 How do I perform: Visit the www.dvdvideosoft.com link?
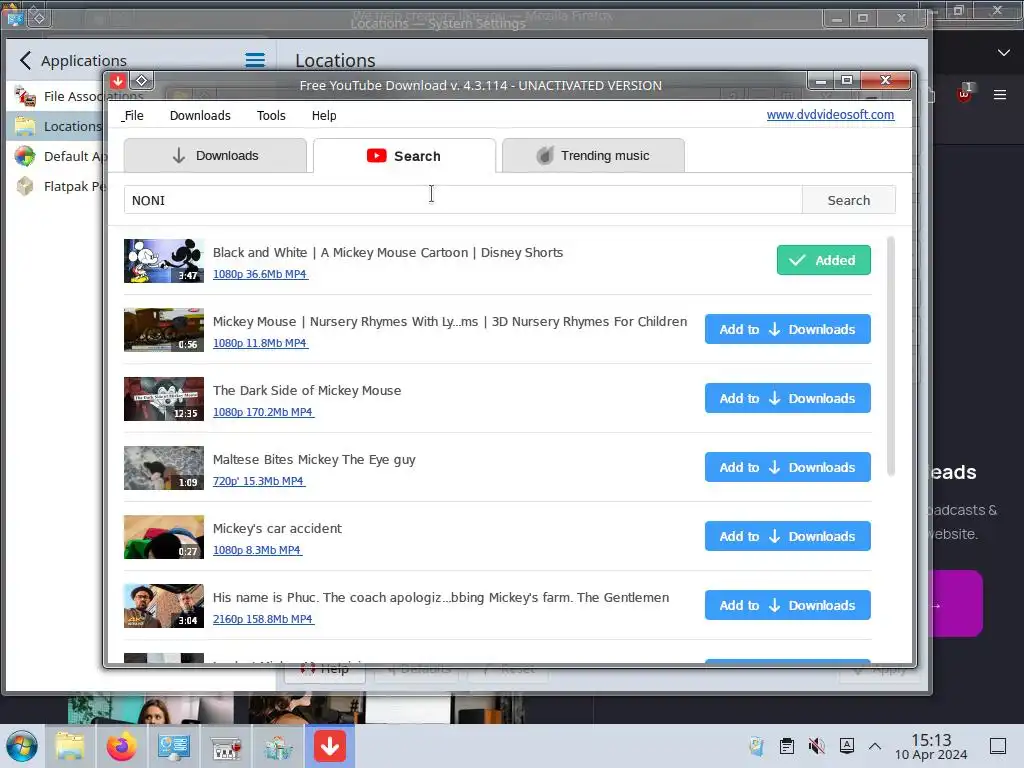[830, 114]
